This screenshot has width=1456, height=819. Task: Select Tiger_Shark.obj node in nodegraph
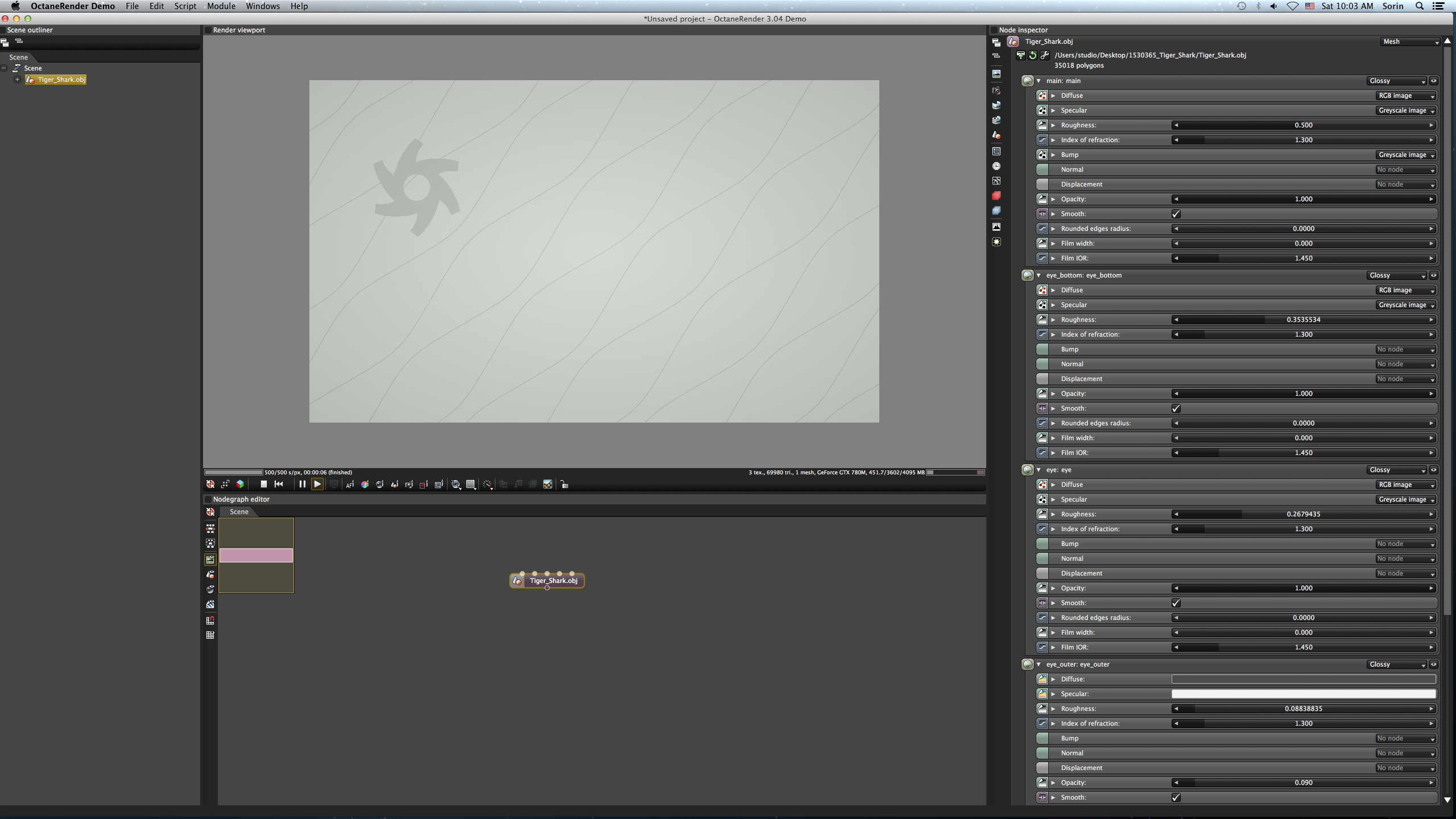553,581
